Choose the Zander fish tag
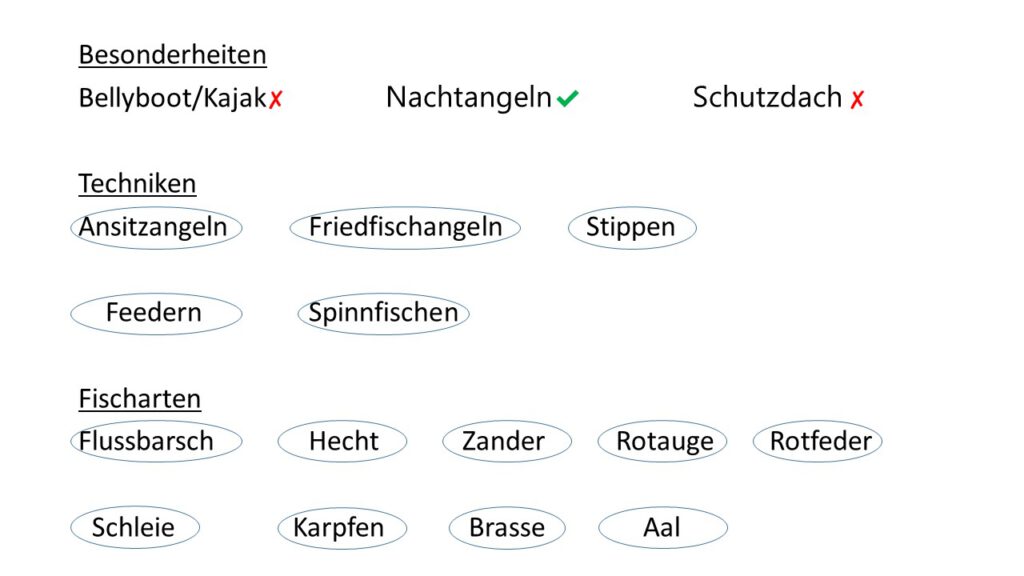This screenshot has height=576, width=1024. [x=506, y=441]
